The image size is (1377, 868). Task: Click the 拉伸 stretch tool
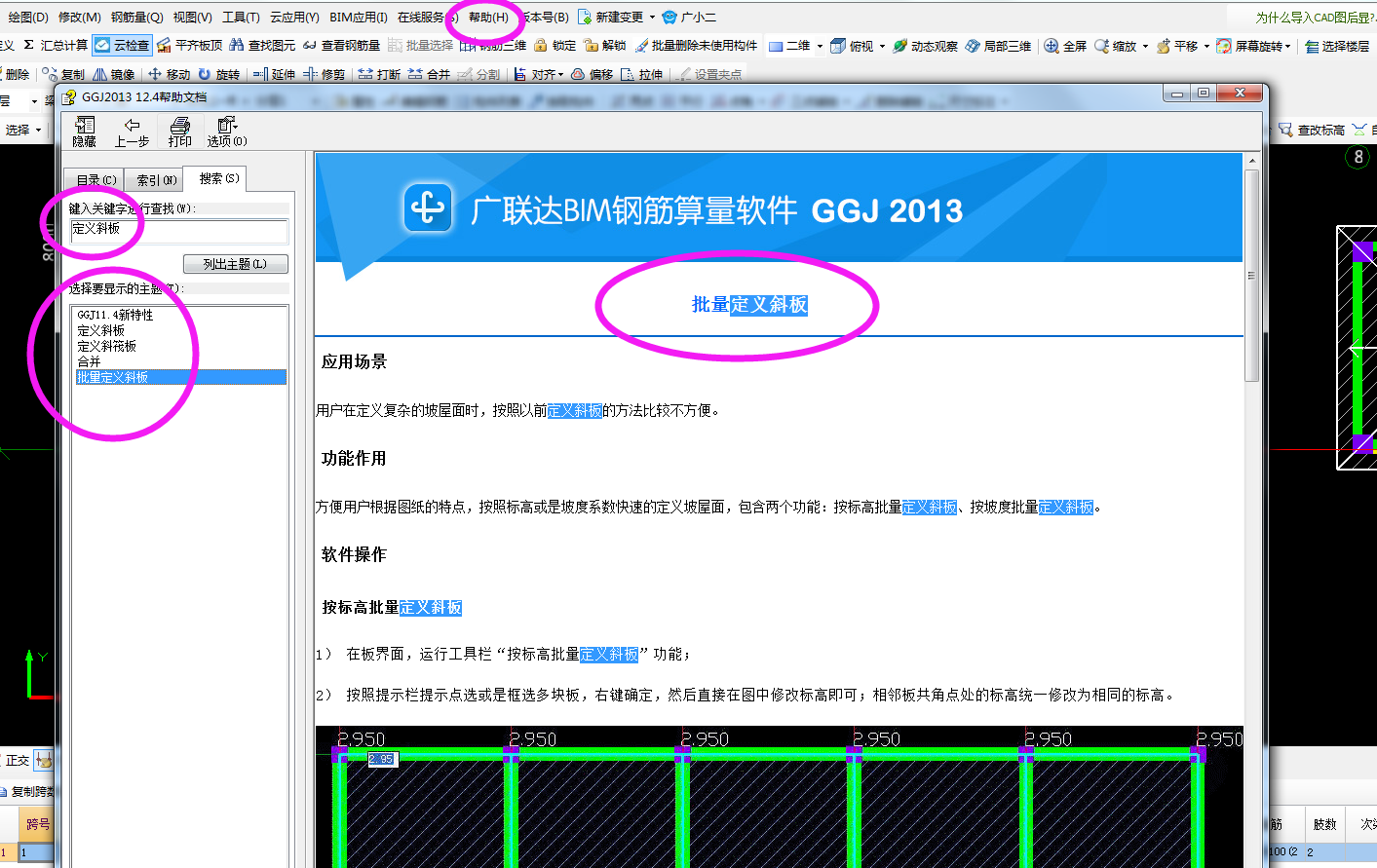click(x=641, y=74)
